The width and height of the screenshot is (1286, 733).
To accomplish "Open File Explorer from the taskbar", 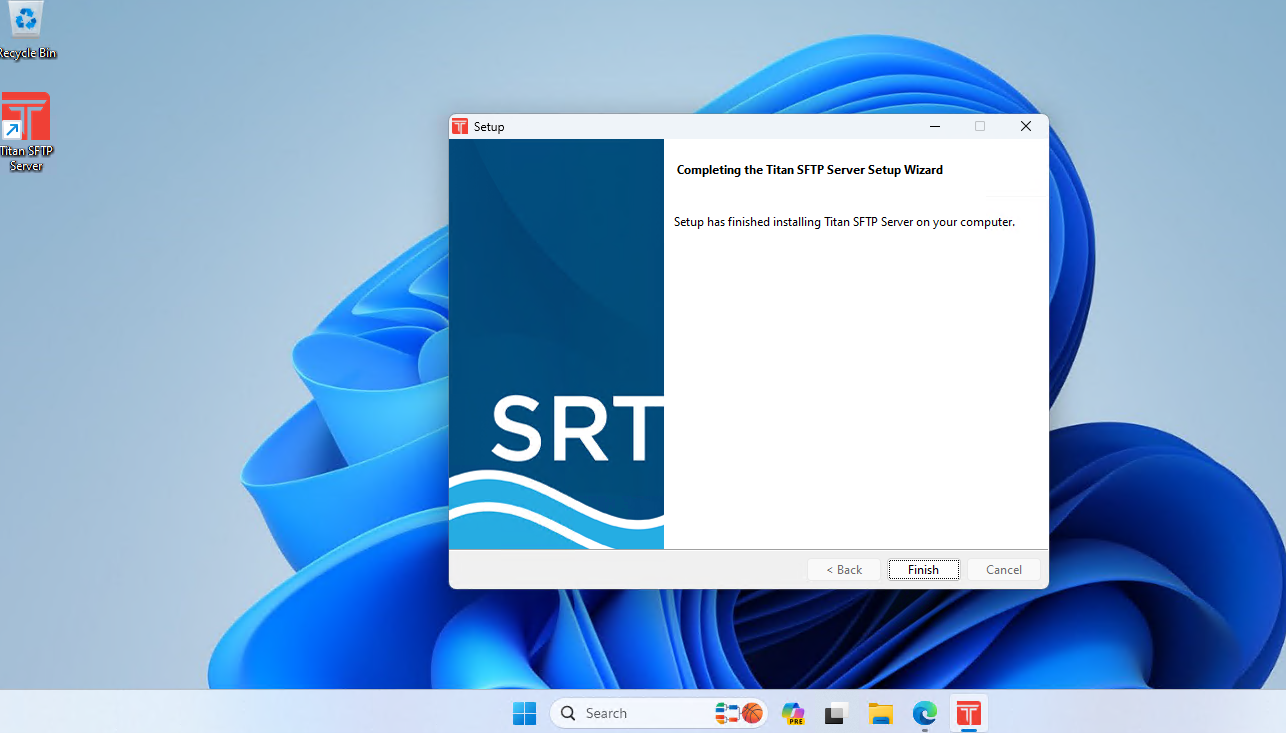I will click(880, 713).
